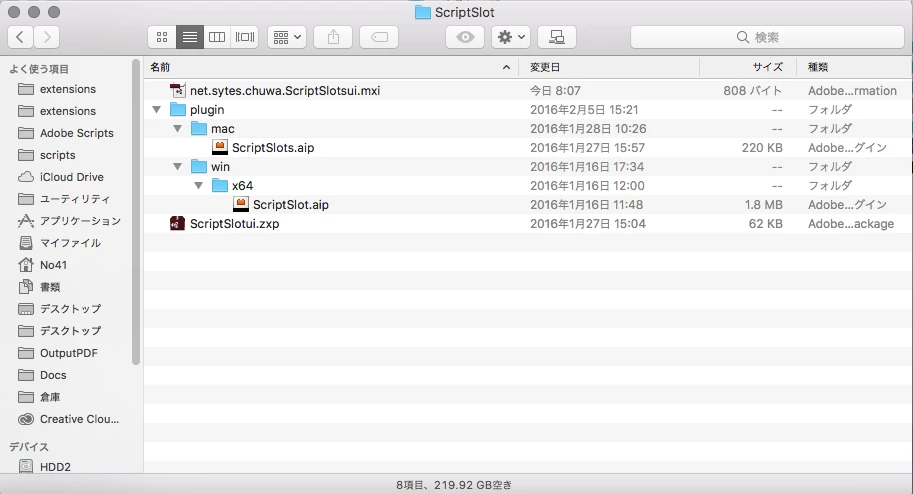Go forward with the right arrow button

point(47,37)
